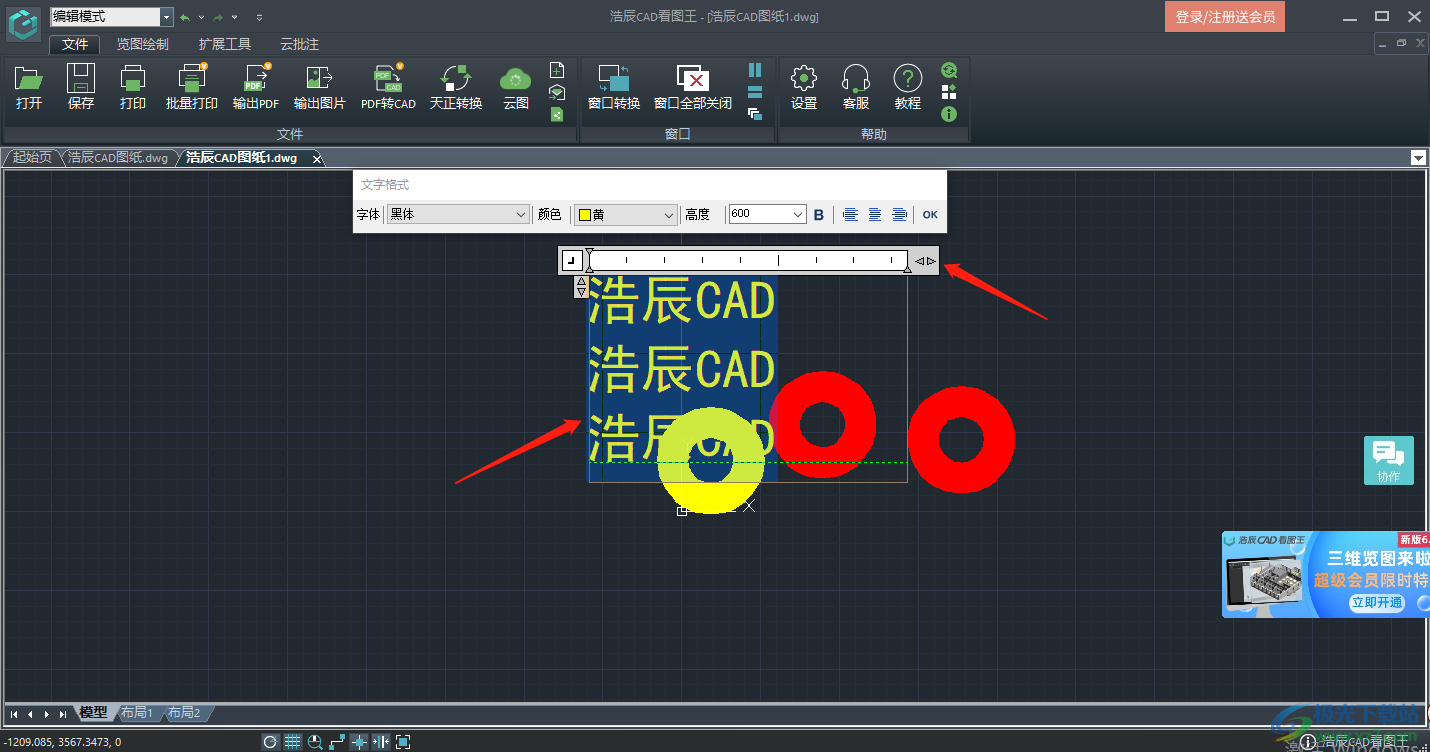This screenshot has height=752, width=1430.
Task: Open the quick access customize dropdown
Action: coord(260,17)
